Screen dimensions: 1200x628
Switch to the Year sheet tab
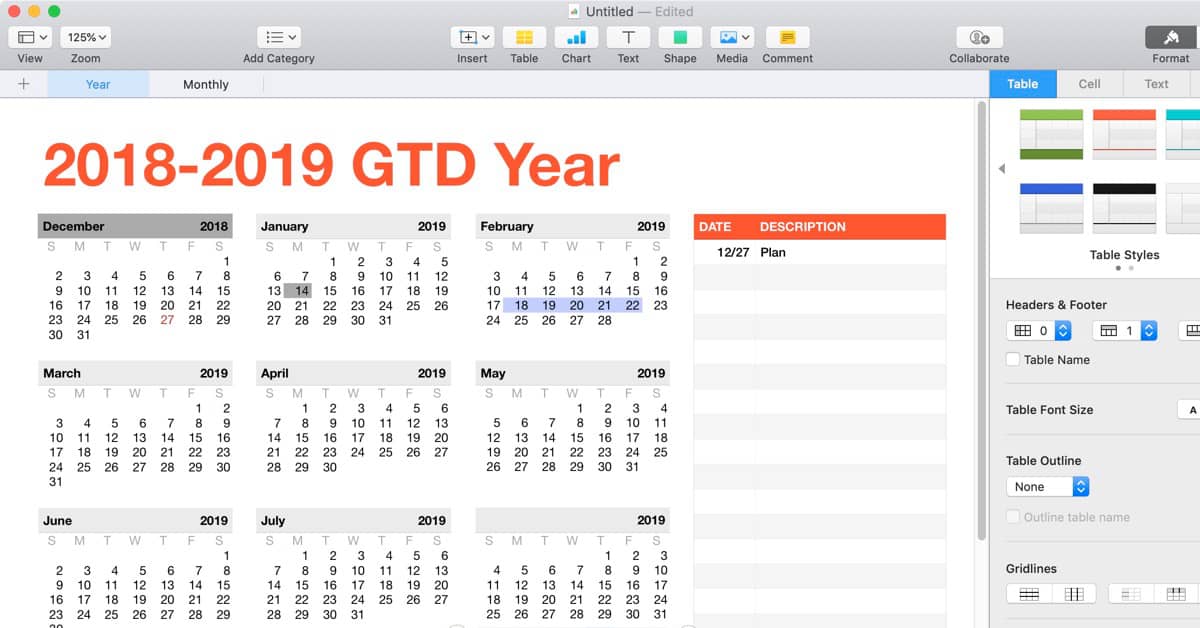click(x=98, y=84)
